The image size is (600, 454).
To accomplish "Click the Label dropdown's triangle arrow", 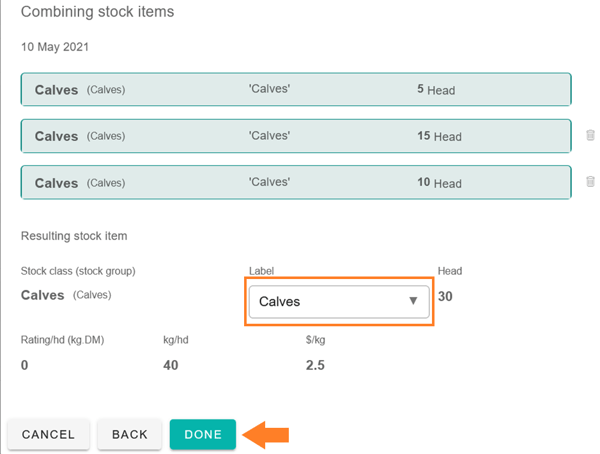I will tap(413, 301).
